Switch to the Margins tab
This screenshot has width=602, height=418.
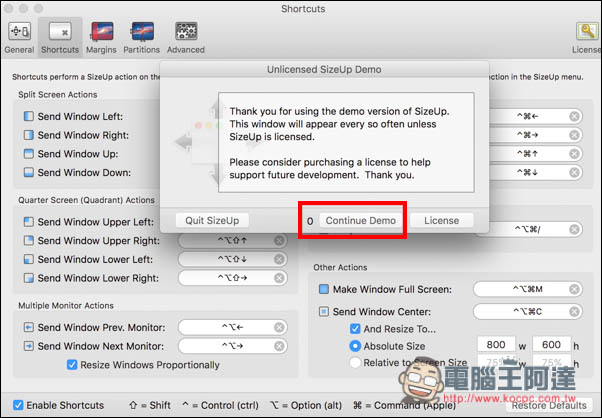click(101, 38)
